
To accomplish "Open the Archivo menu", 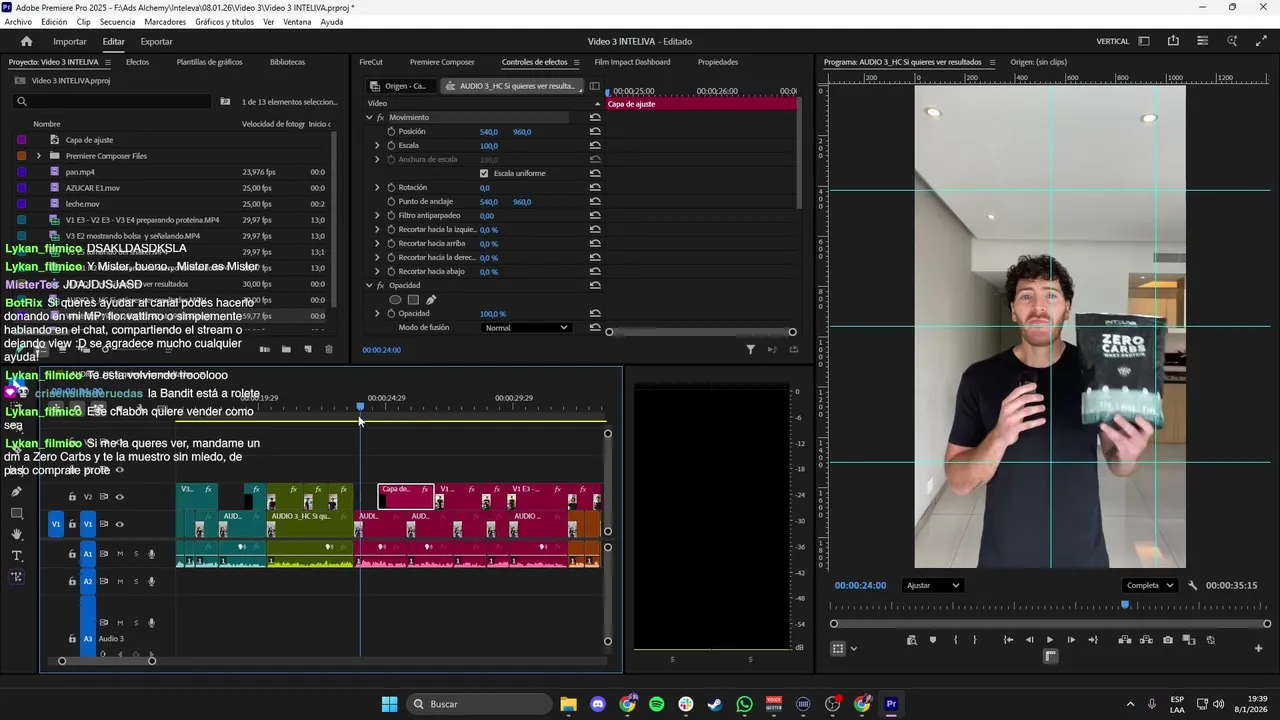I will pyautogui.click(x=18, y=22).
